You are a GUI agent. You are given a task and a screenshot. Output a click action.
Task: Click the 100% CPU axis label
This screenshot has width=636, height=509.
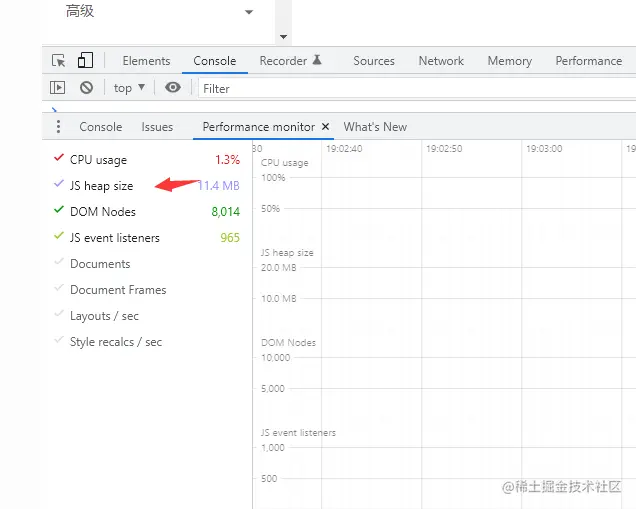click(273, 178)
